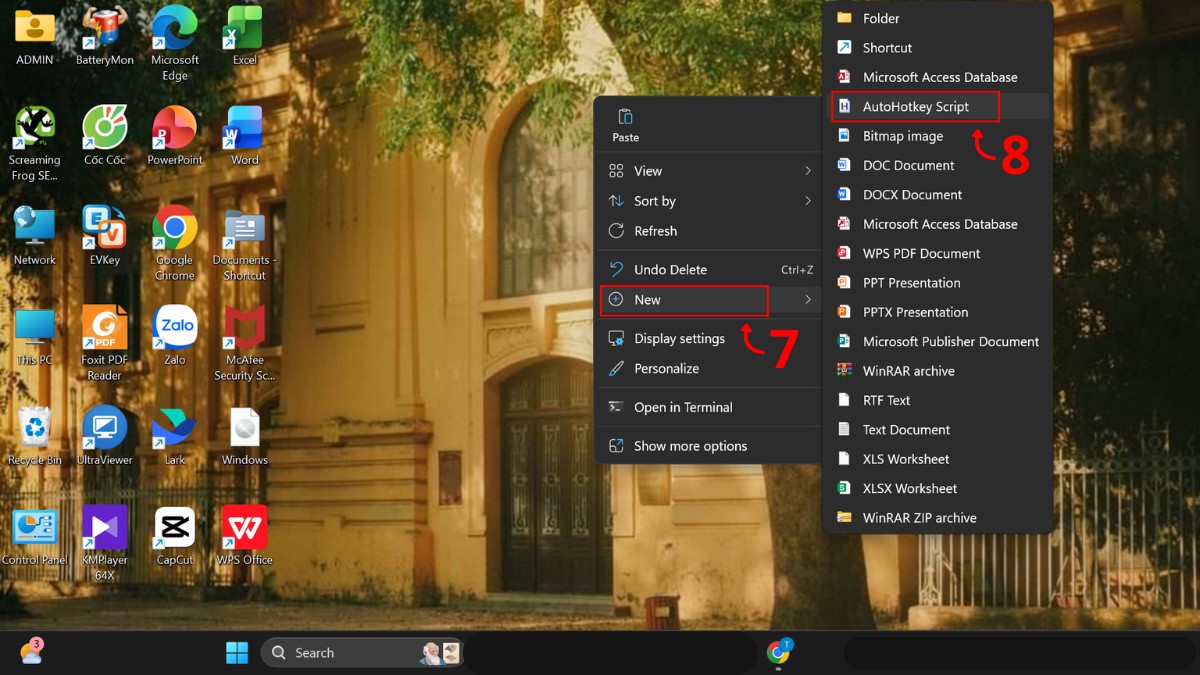Expand the Sort by submenu

coord(808,200)
